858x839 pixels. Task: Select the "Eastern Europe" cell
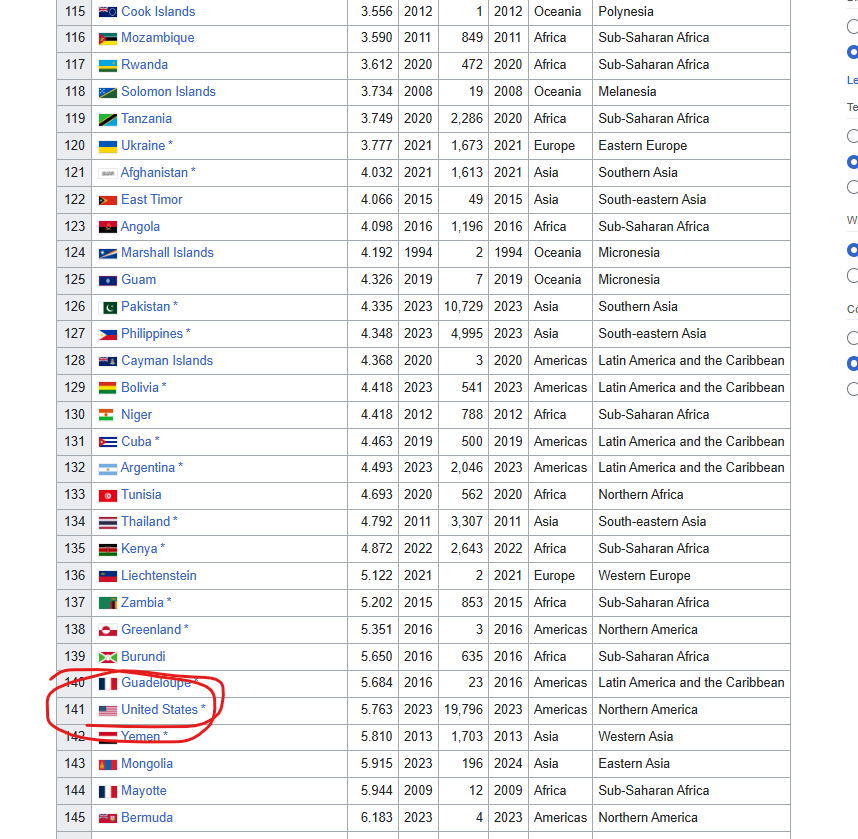691,146
